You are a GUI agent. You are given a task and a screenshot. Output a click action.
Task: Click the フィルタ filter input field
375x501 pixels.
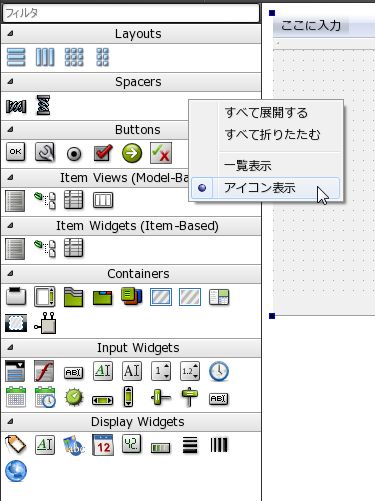131,13
